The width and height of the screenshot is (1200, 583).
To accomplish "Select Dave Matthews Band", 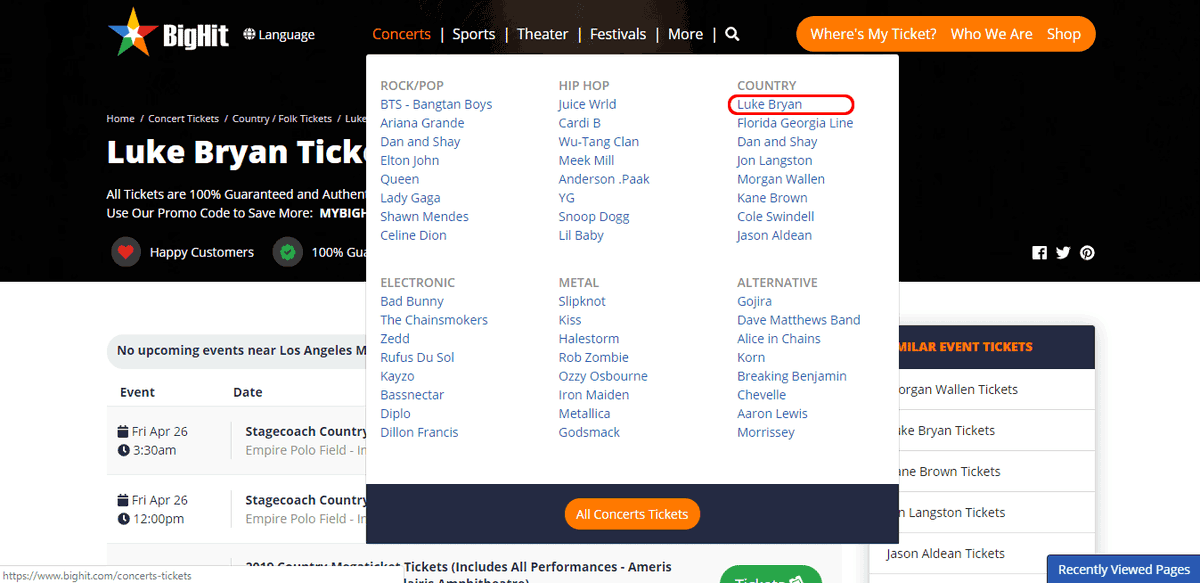I will coord(799,320).
